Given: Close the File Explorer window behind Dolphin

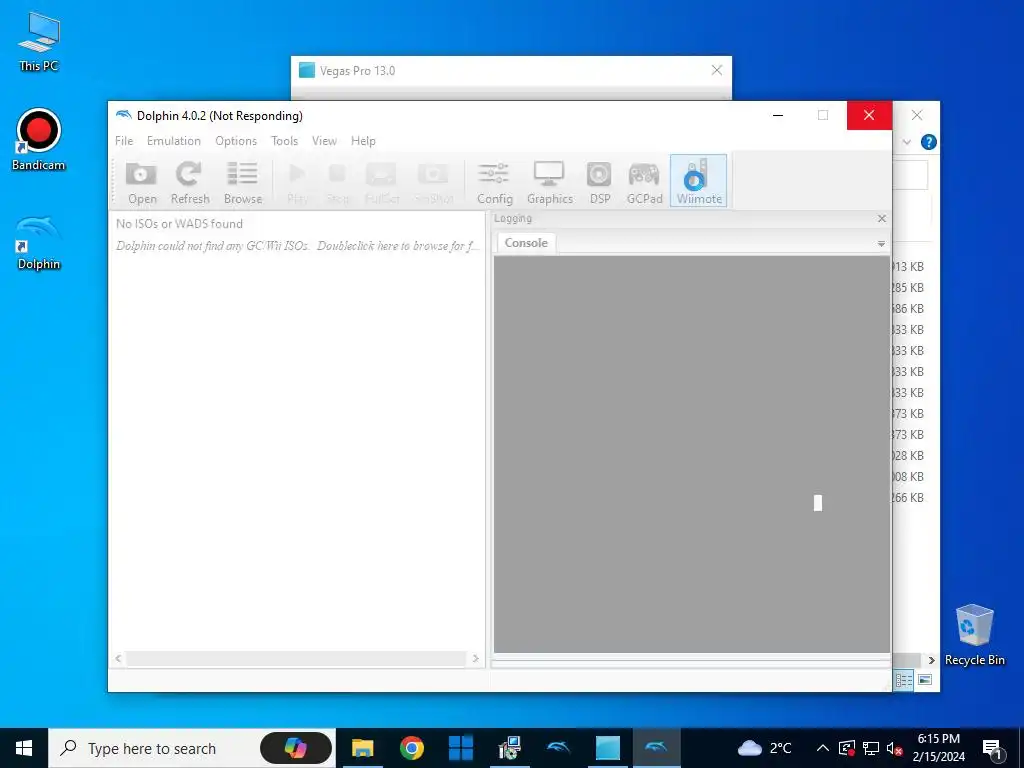Looking at the screenshot, I should click(917, 115).
